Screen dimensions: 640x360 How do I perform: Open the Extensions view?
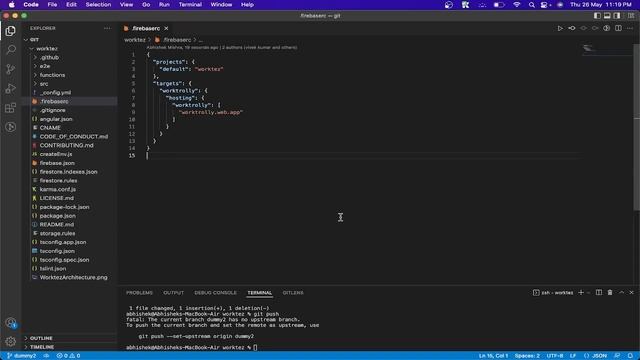(11, 108)
